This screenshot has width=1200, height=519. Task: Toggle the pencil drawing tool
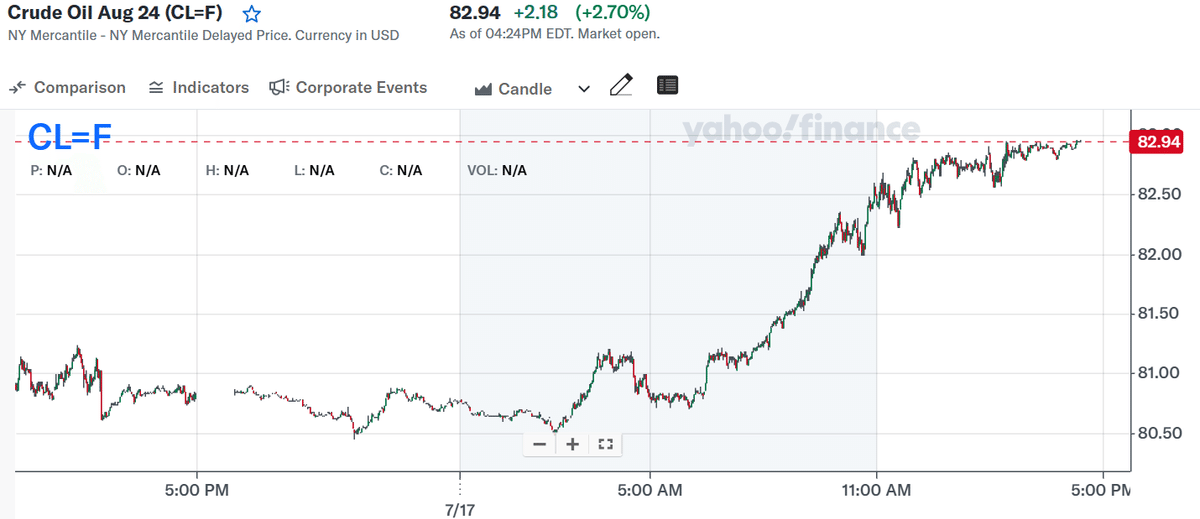[x=621, y=86]
